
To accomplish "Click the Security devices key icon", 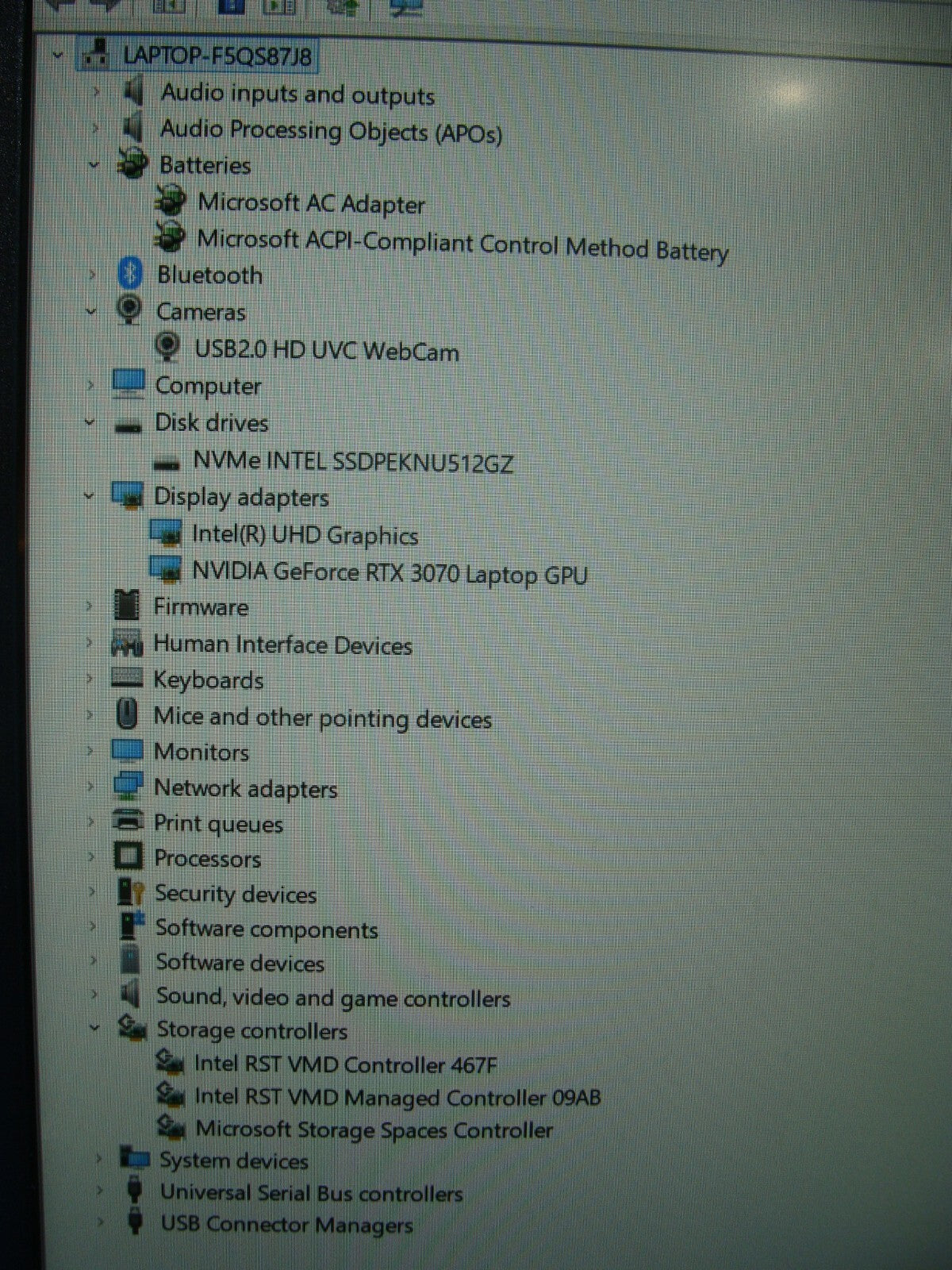I will tap(130, 893).
